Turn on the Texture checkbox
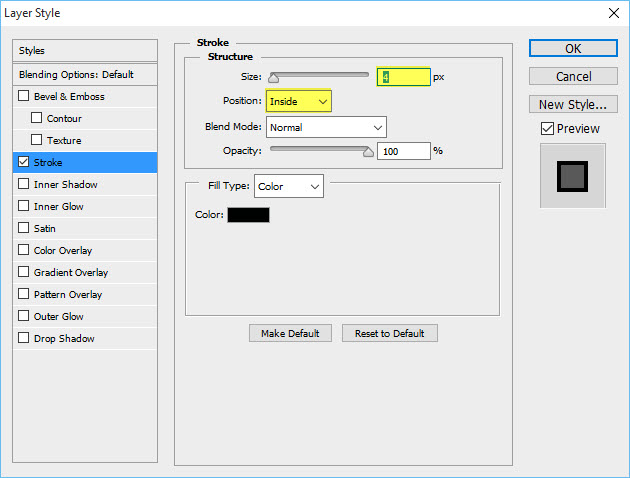Screen dimensions: 630x478 coord(37,141)
